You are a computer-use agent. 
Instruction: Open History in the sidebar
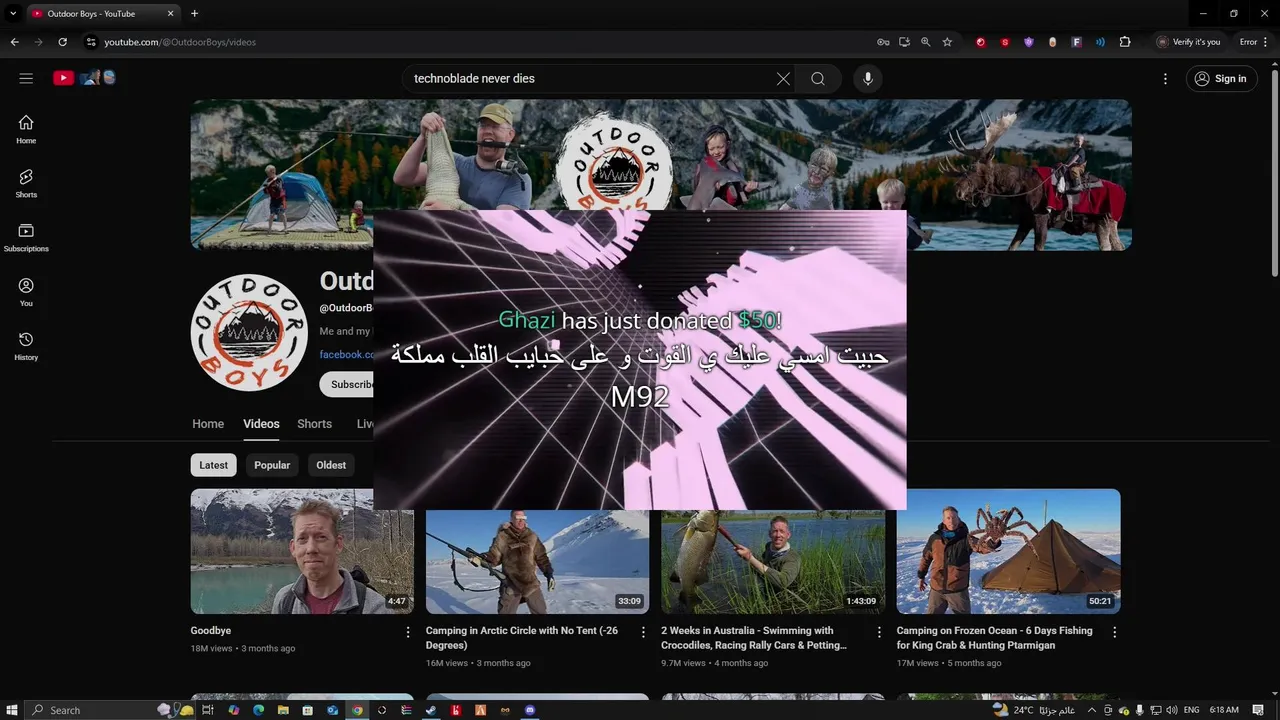click(26, 346)
